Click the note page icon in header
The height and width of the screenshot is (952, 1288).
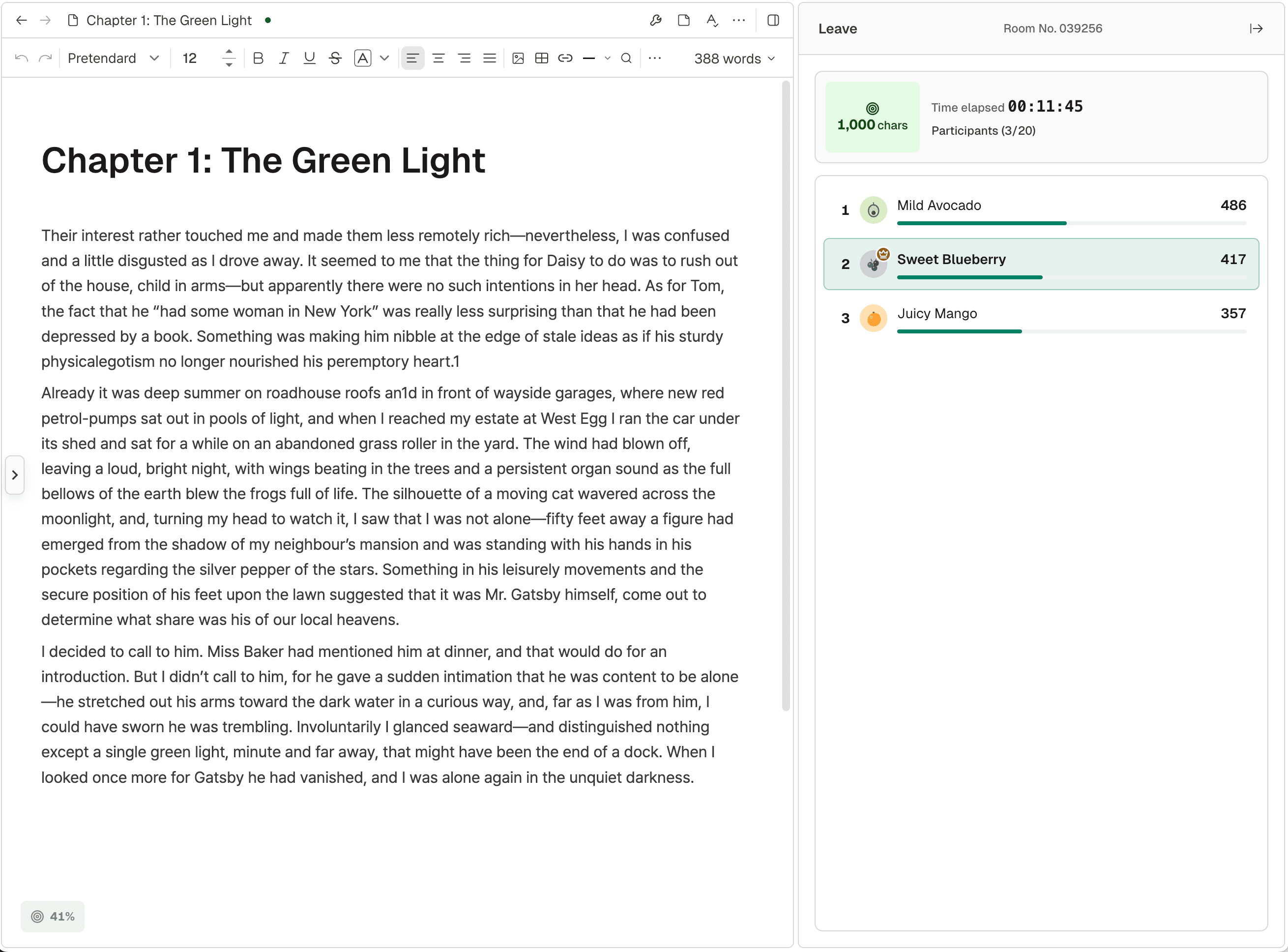click(x=684, y=21)
